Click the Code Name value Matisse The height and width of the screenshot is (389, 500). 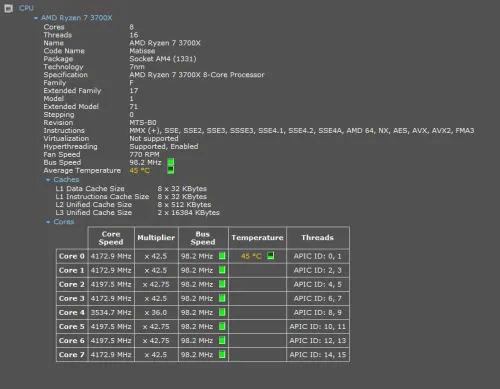(x=142, y=51)
